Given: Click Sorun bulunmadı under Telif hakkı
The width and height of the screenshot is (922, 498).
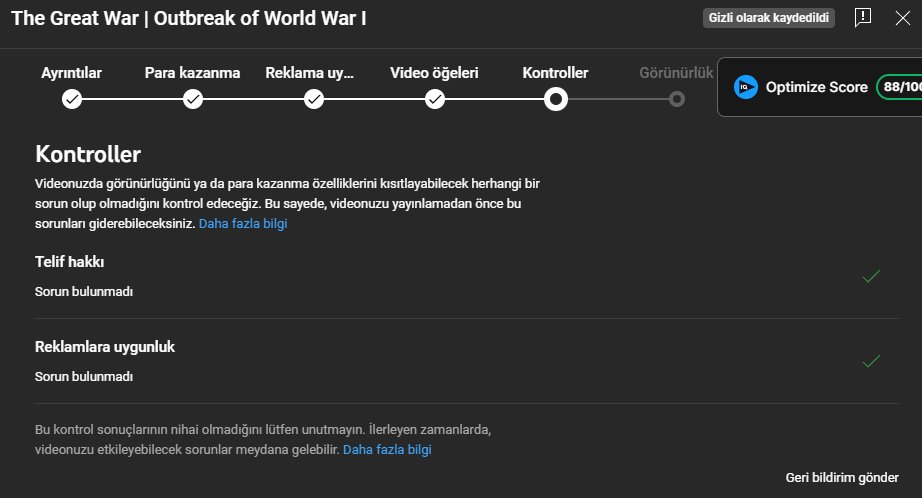Looking at the screenshot, I should tap(83, 292).
